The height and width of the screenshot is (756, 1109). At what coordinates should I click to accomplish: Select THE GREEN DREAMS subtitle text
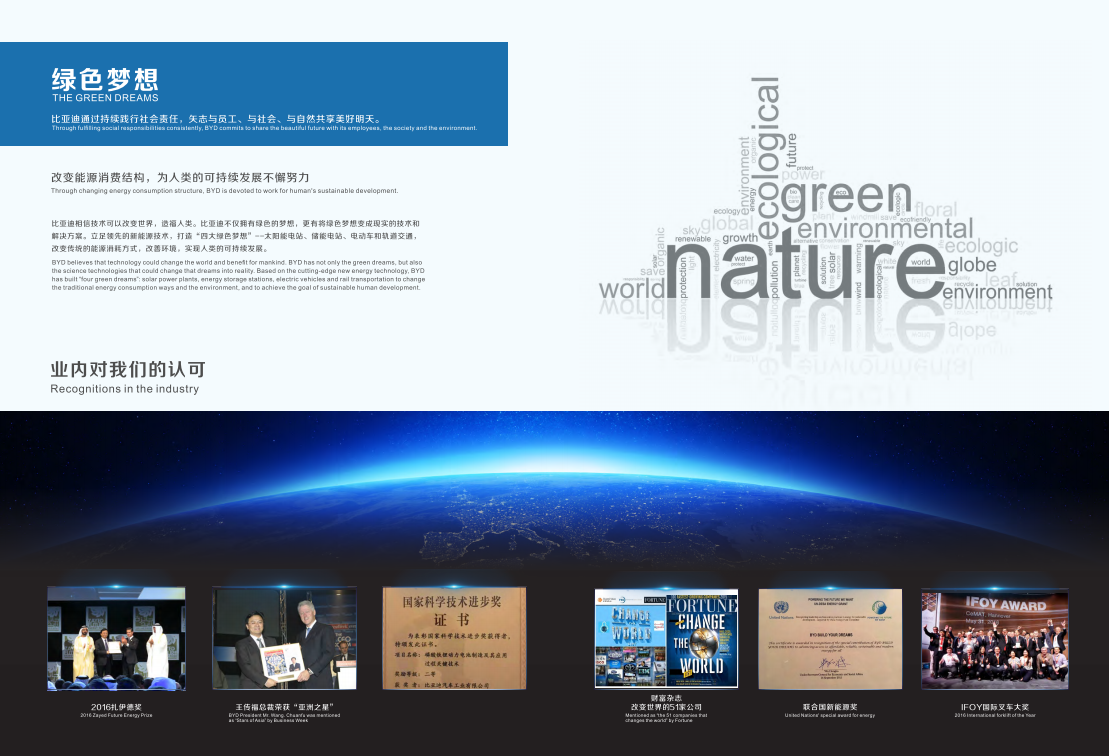point(105,98)
